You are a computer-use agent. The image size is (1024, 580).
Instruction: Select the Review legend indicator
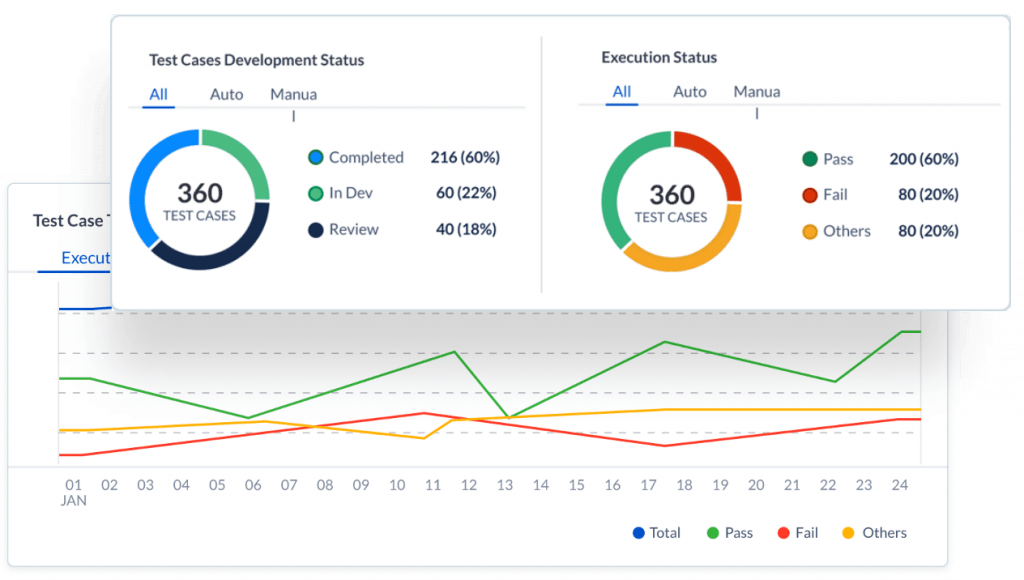click(x=315, y=229)
